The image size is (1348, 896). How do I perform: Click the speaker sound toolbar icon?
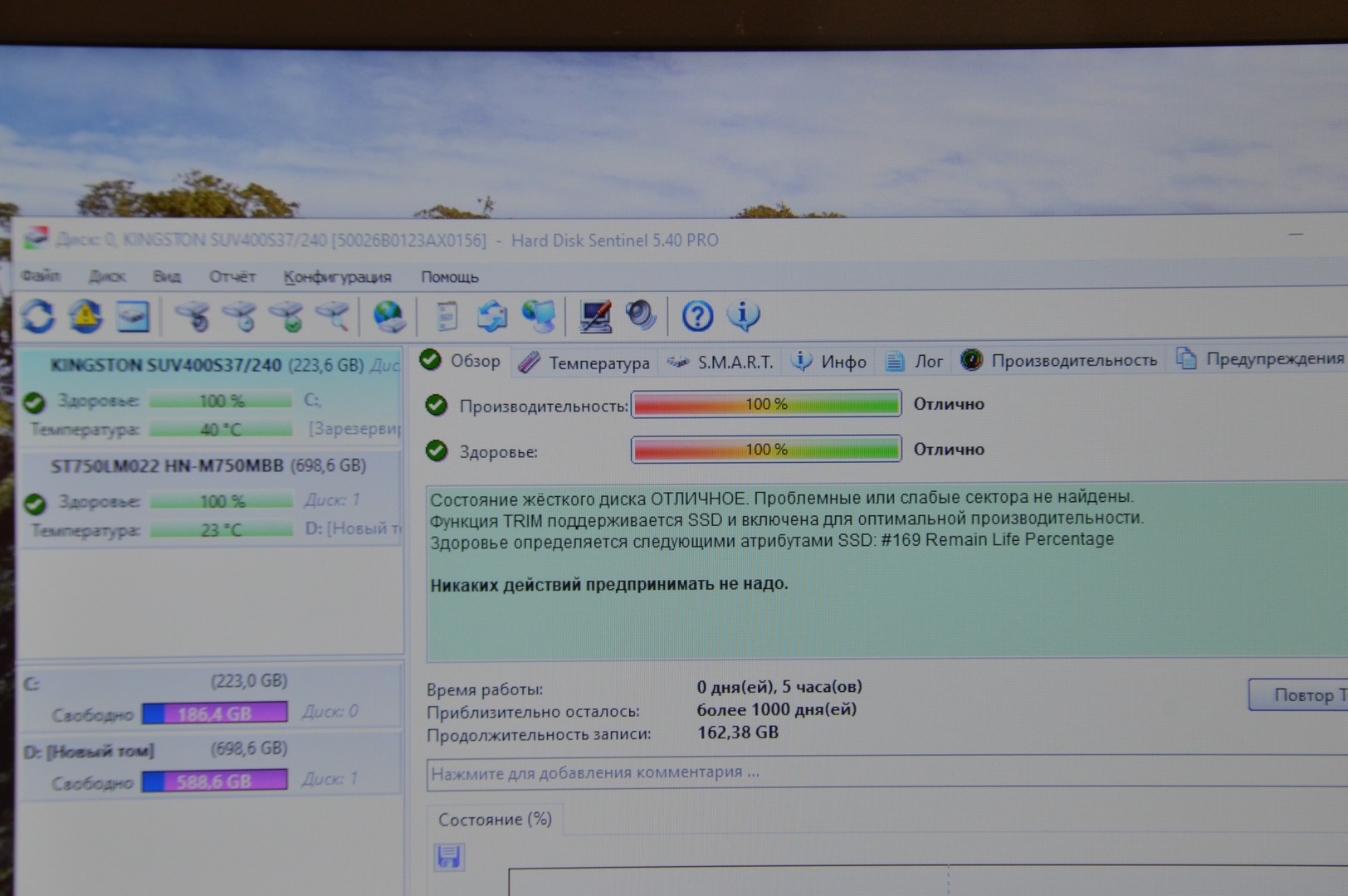tap(641, 315)
